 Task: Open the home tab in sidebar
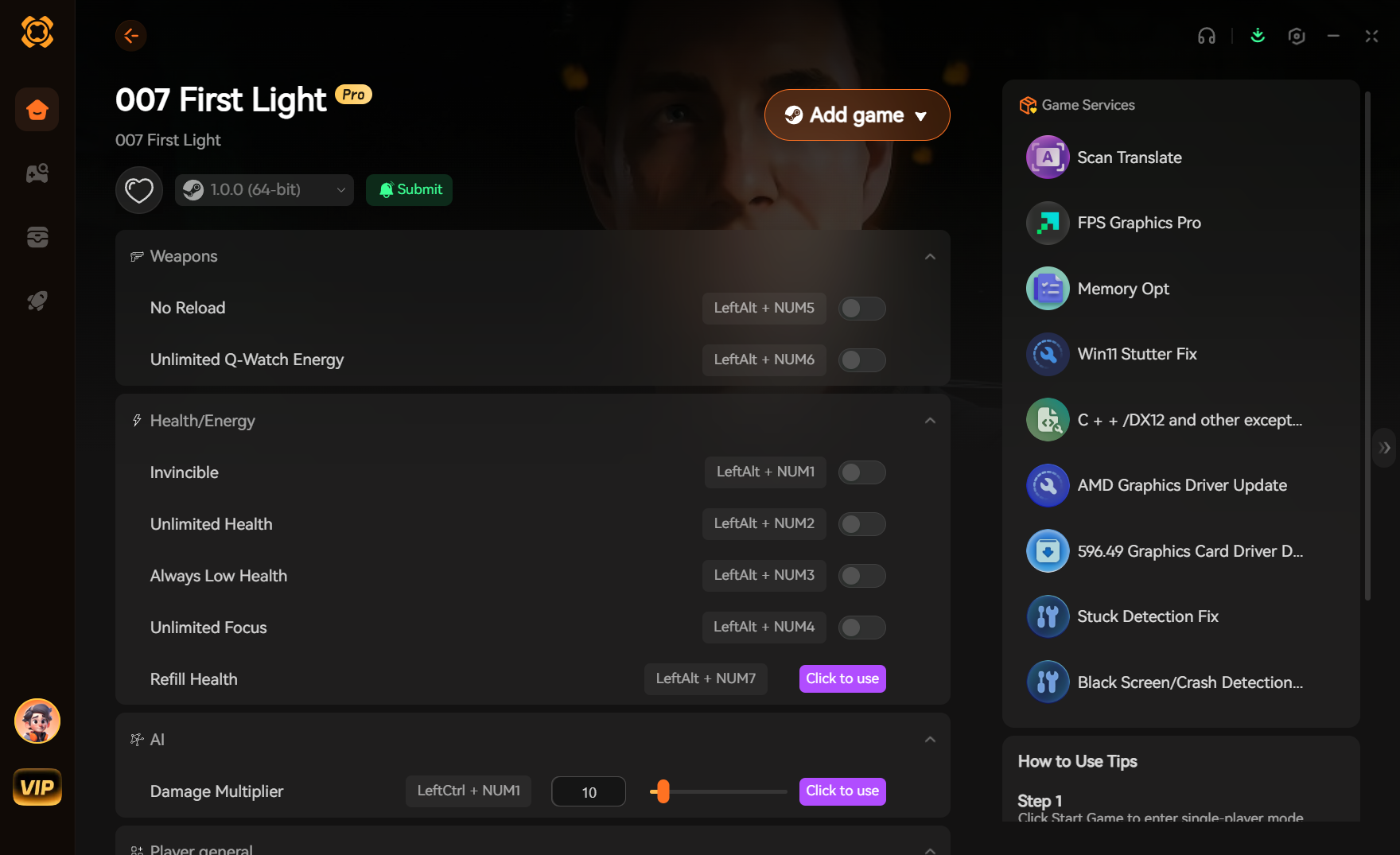[x=37, y=110]
